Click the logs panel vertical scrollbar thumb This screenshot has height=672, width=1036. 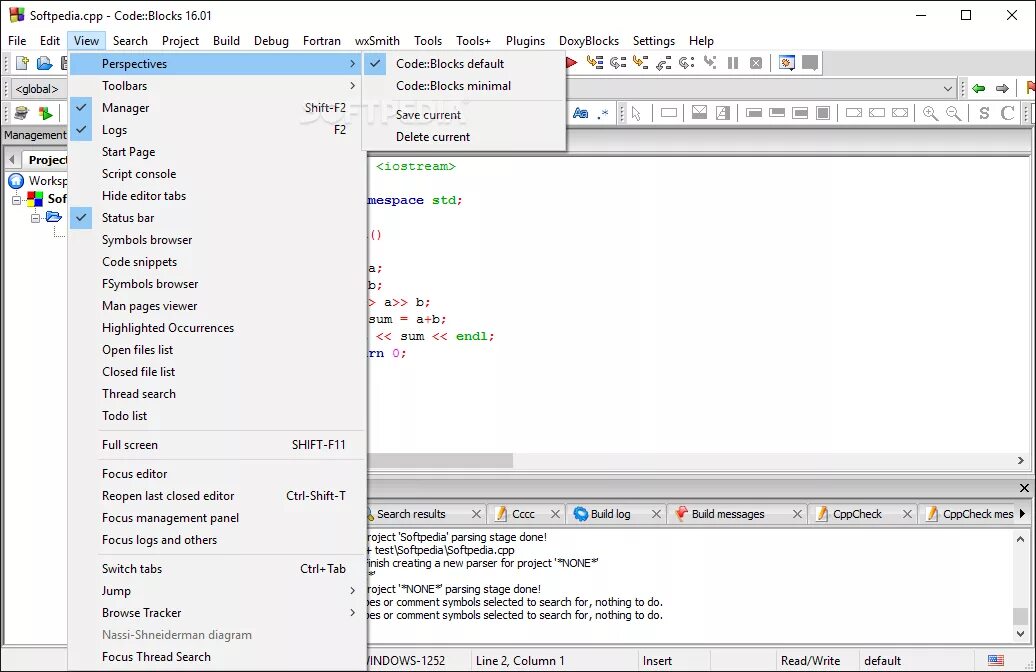(x=1020, y=615)
